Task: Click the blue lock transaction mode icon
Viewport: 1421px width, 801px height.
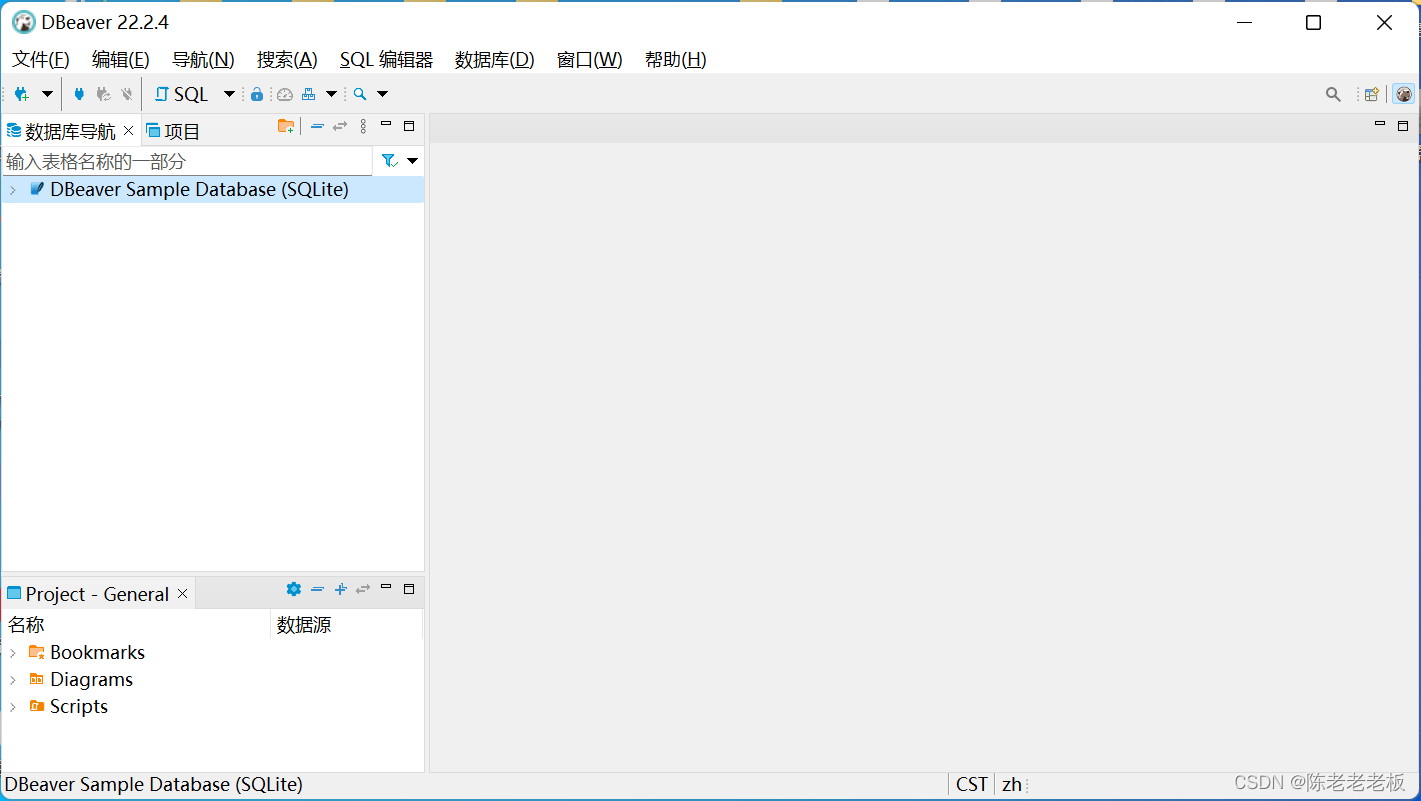Action: (x=257, y=94)
